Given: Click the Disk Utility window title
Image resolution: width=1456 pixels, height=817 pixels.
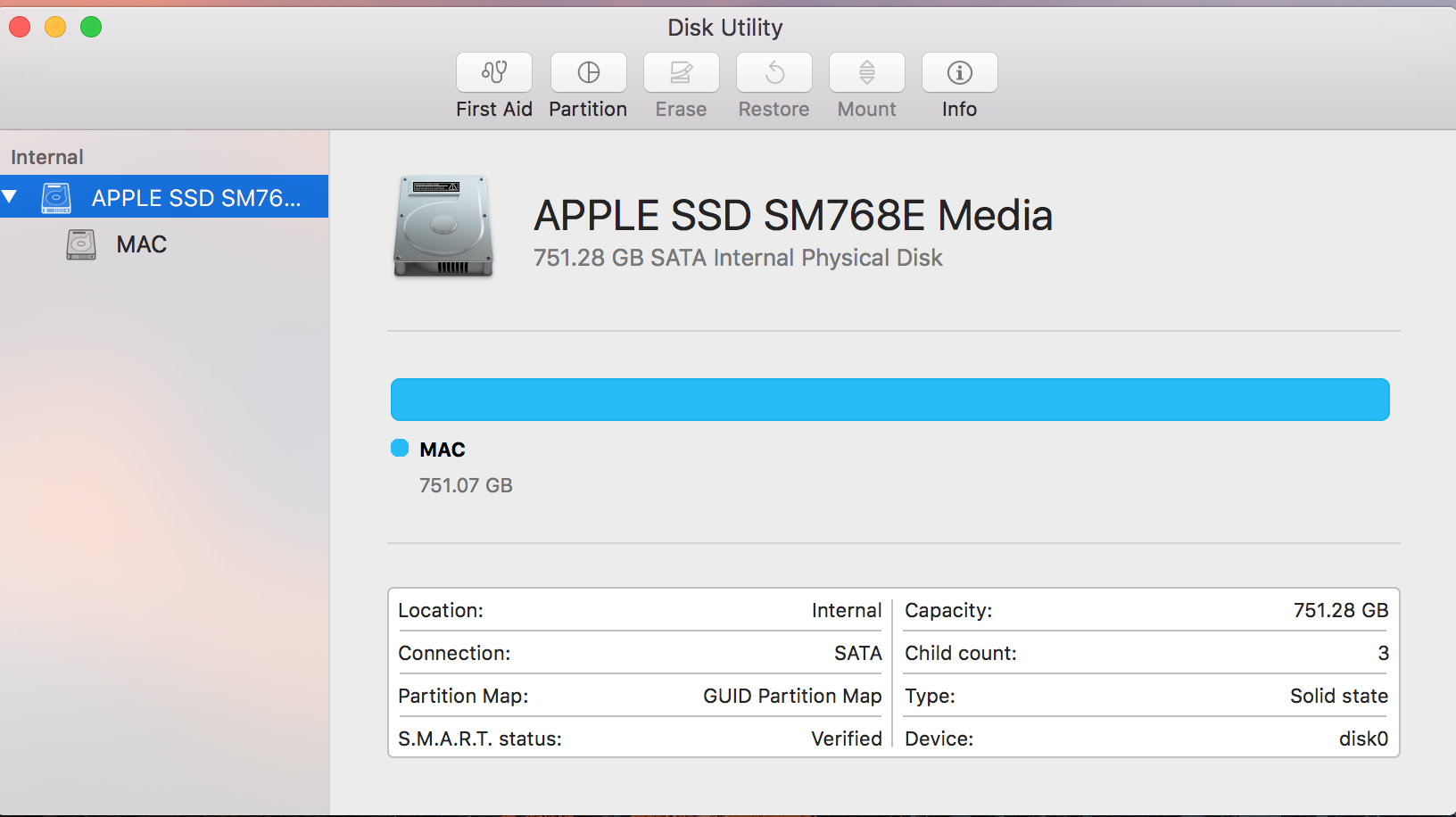Looking at the screenshot, I should pos(725,28).
